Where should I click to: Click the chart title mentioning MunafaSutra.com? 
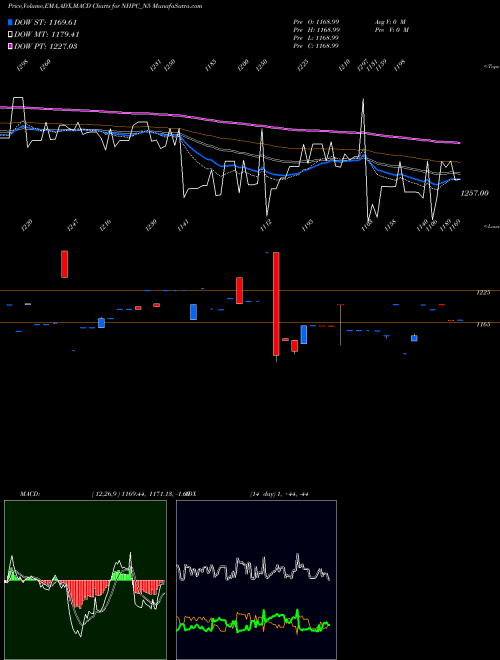[105, 6]
